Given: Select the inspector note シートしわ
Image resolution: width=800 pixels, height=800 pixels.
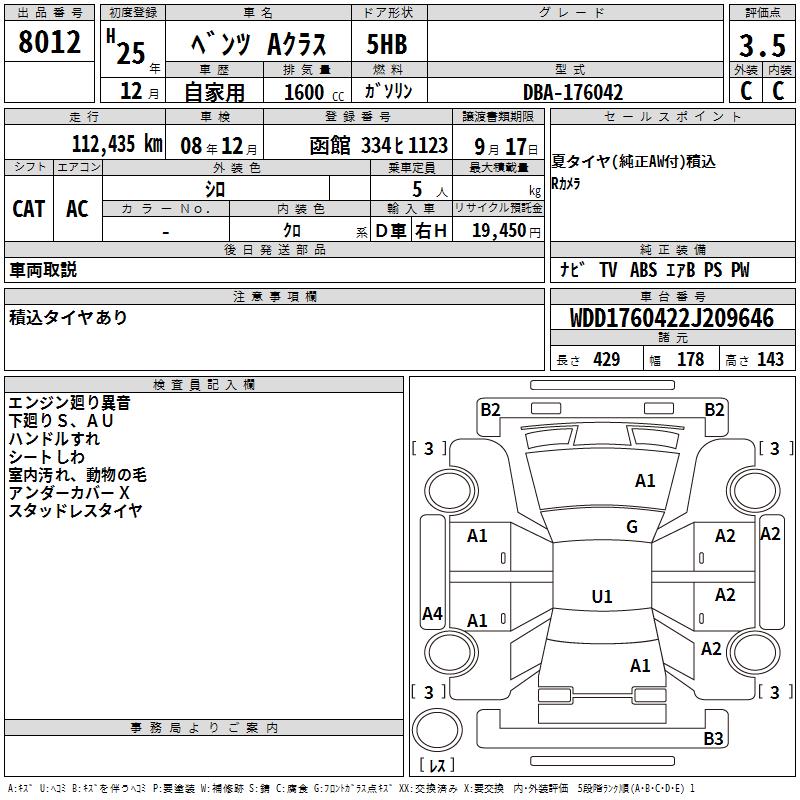Looking at the screenshot, I should (x=46, y=457).
